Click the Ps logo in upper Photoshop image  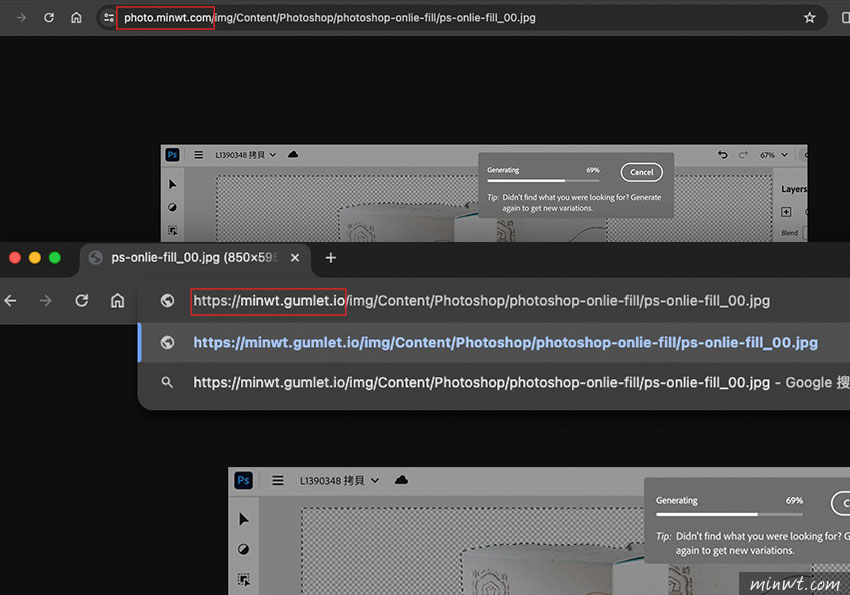pos(172,155)
